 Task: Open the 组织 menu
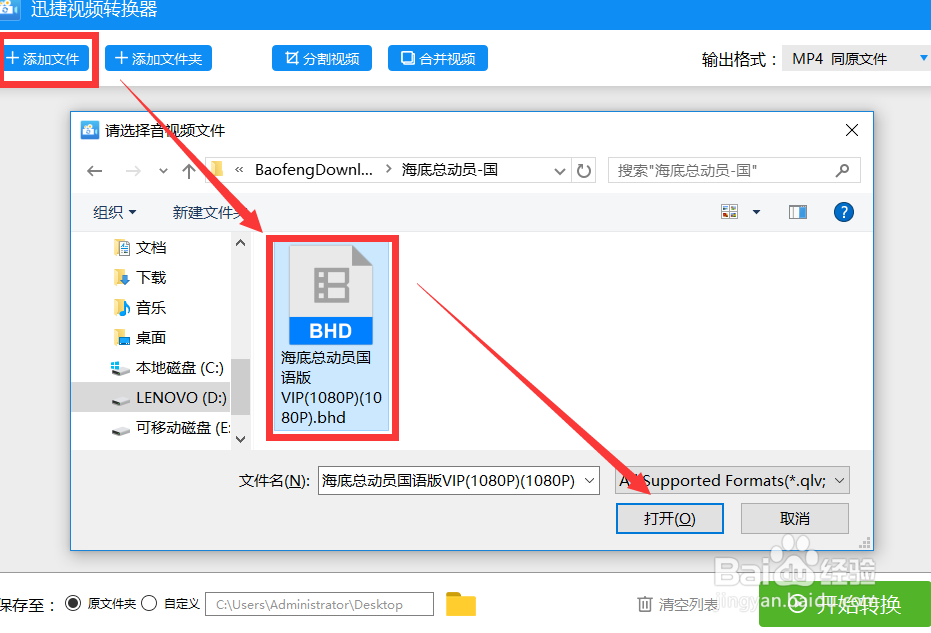tap(115, 212)
